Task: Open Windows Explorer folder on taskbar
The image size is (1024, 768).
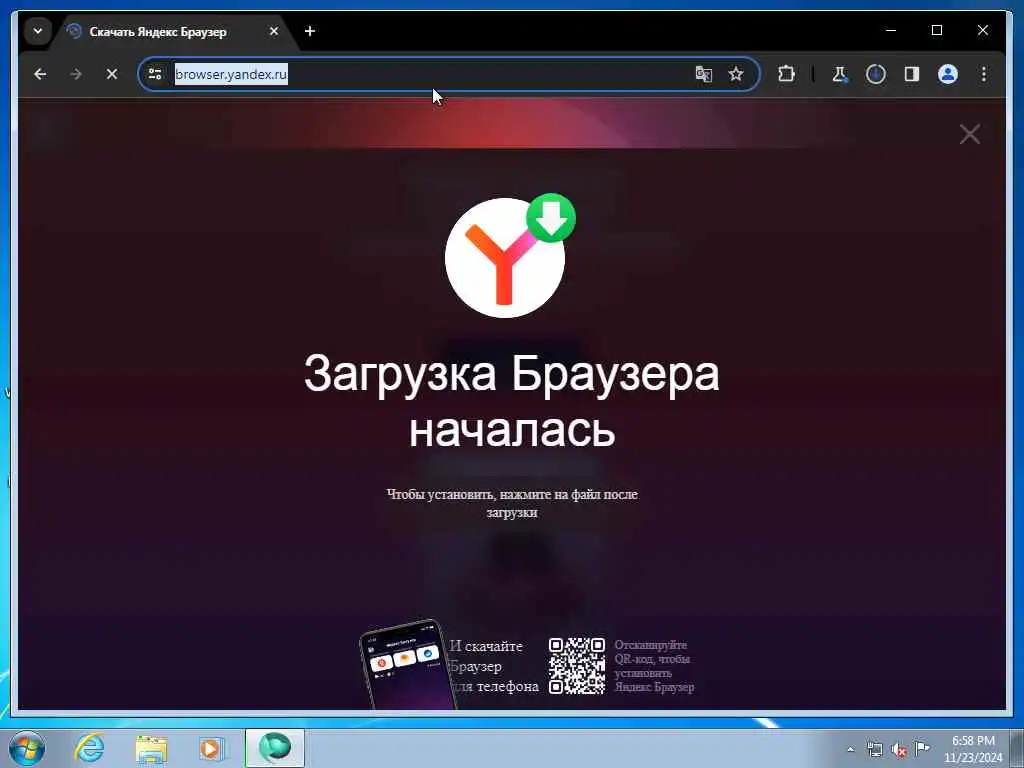Action: coord(151,748)
